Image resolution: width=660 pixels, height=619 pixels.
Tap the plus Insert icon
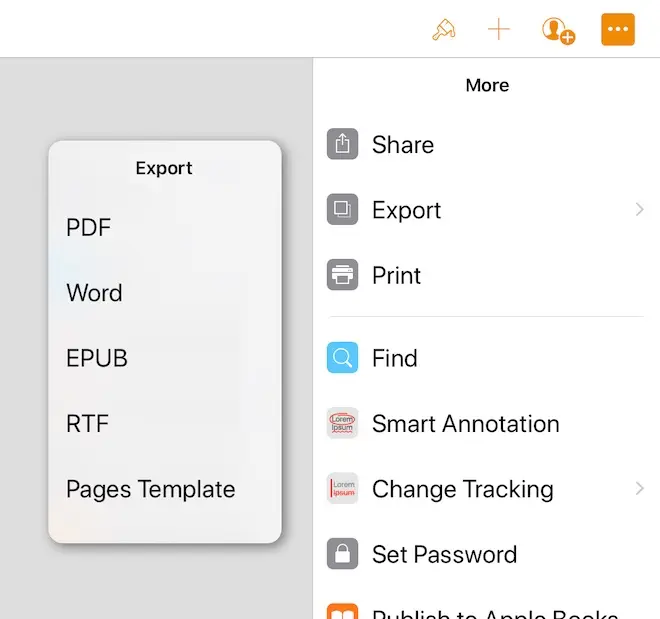point(498,30)
